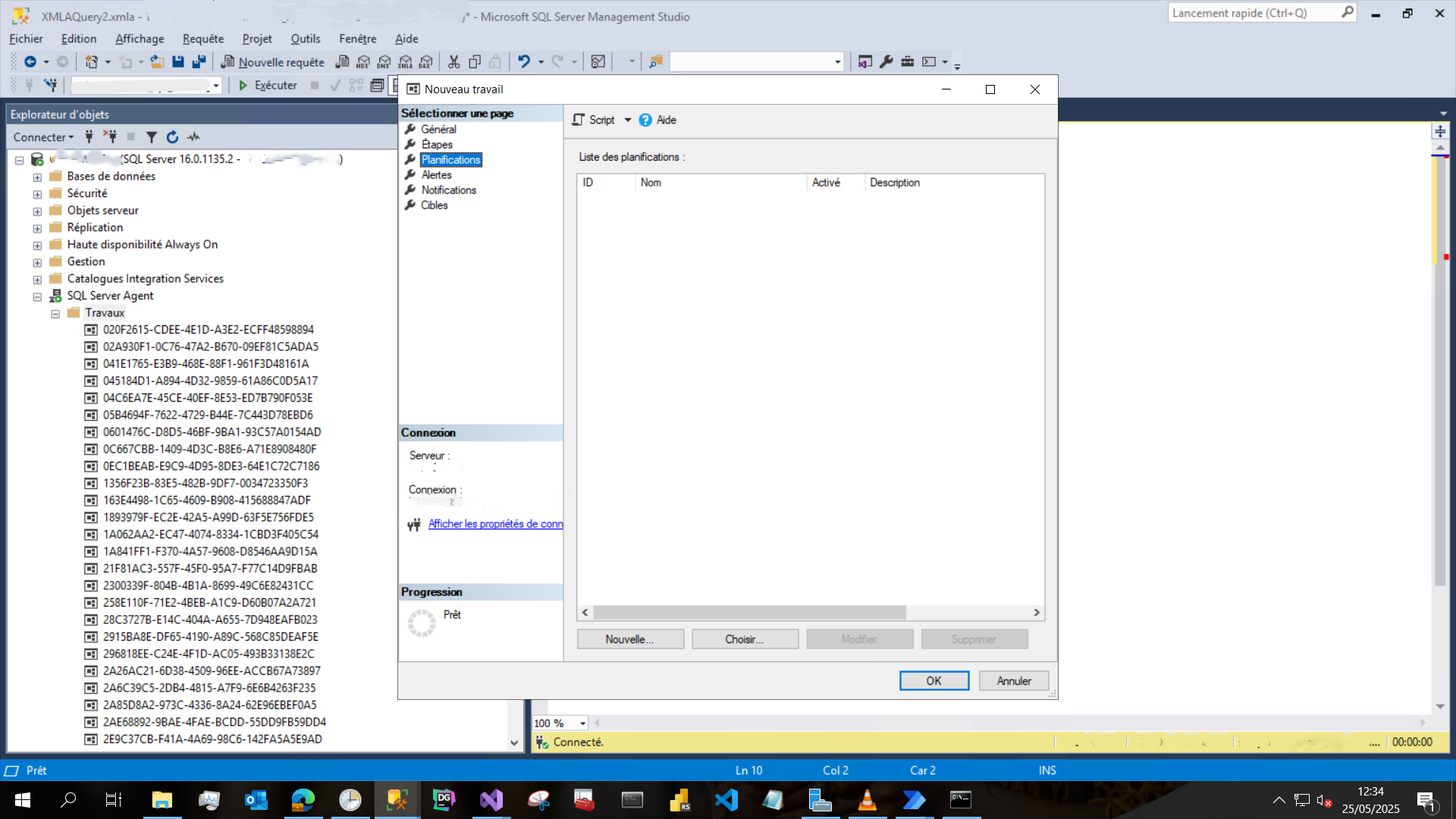Click the Script button in dialog
Screen dimensions: 1456x819
594,120
